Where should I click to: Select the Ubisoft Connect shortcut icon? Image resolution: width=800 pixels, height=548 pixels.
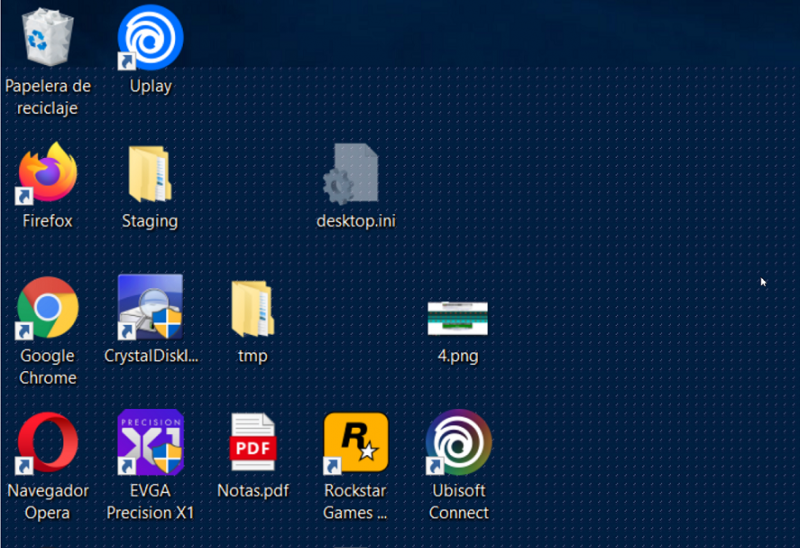click(458, 443)
